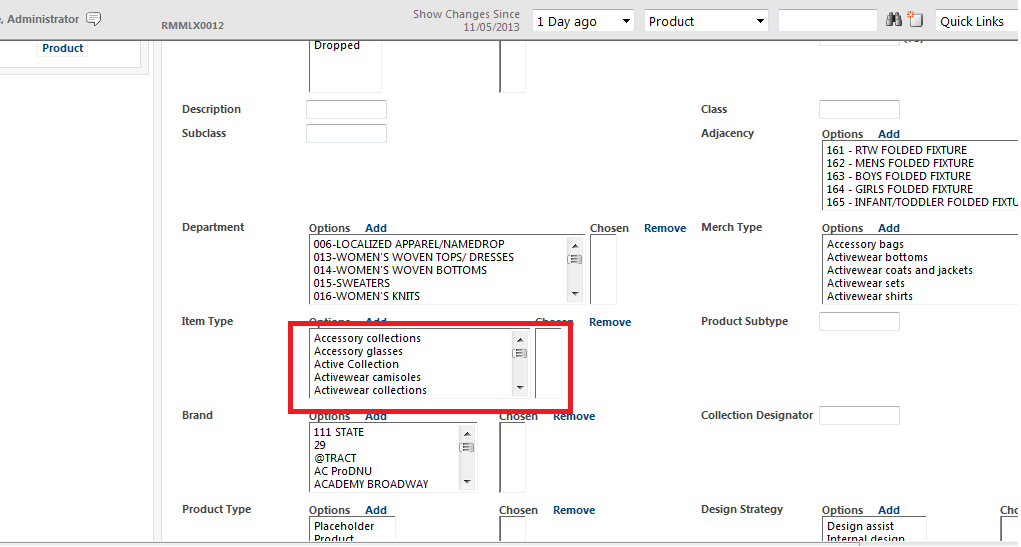This screenshot has width=1021, height=547.
Task: Click the new document icon beside binoculars
Action: pos(915,20)
